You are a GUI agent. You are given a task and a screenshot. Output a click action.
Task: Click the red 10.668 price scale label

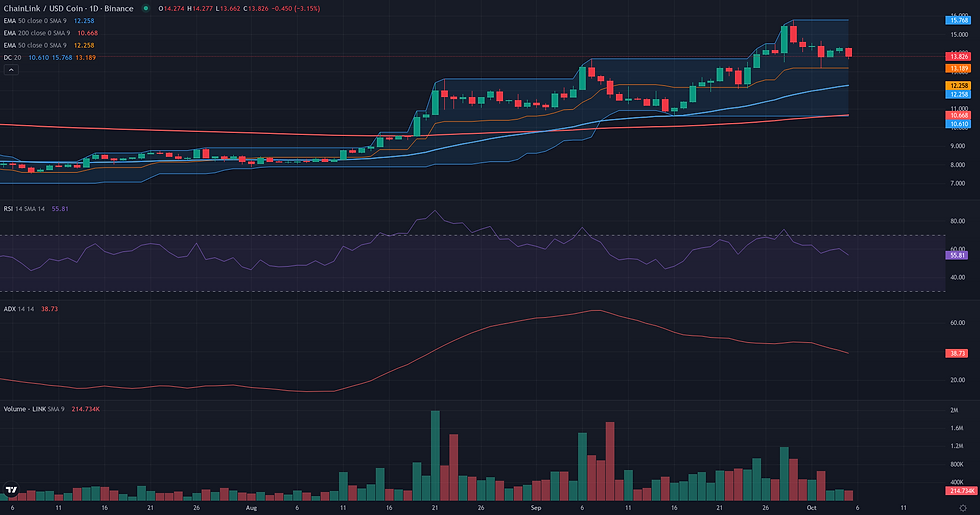959,116
